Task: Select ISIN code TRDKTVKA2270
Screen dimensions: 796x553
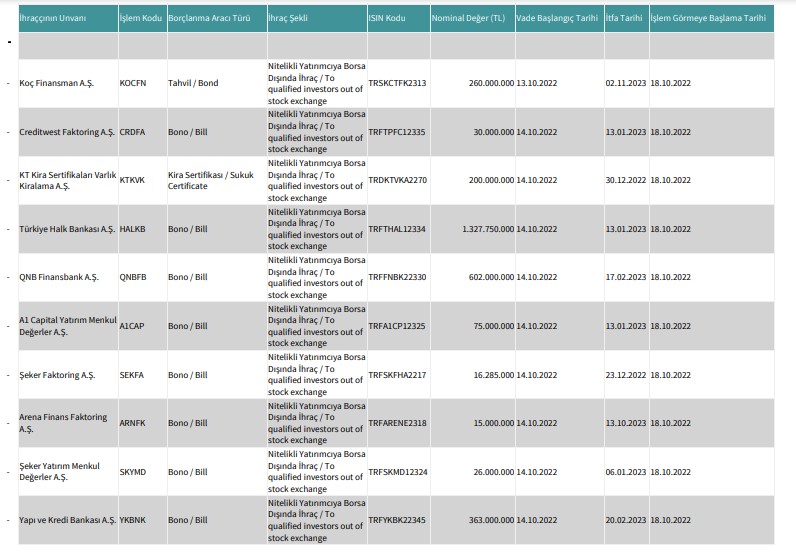Action: 397,180
